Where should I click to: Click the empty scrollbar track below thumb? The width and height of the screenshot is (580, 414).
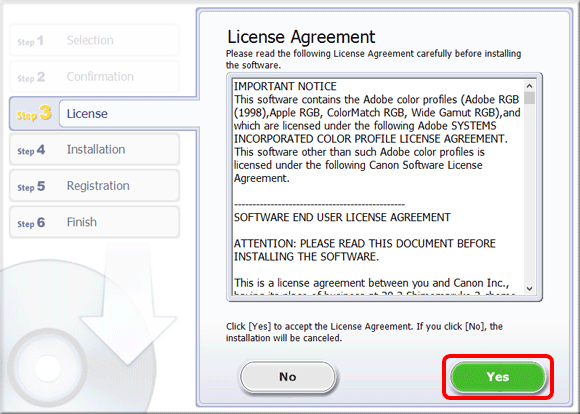pos(529,194)
